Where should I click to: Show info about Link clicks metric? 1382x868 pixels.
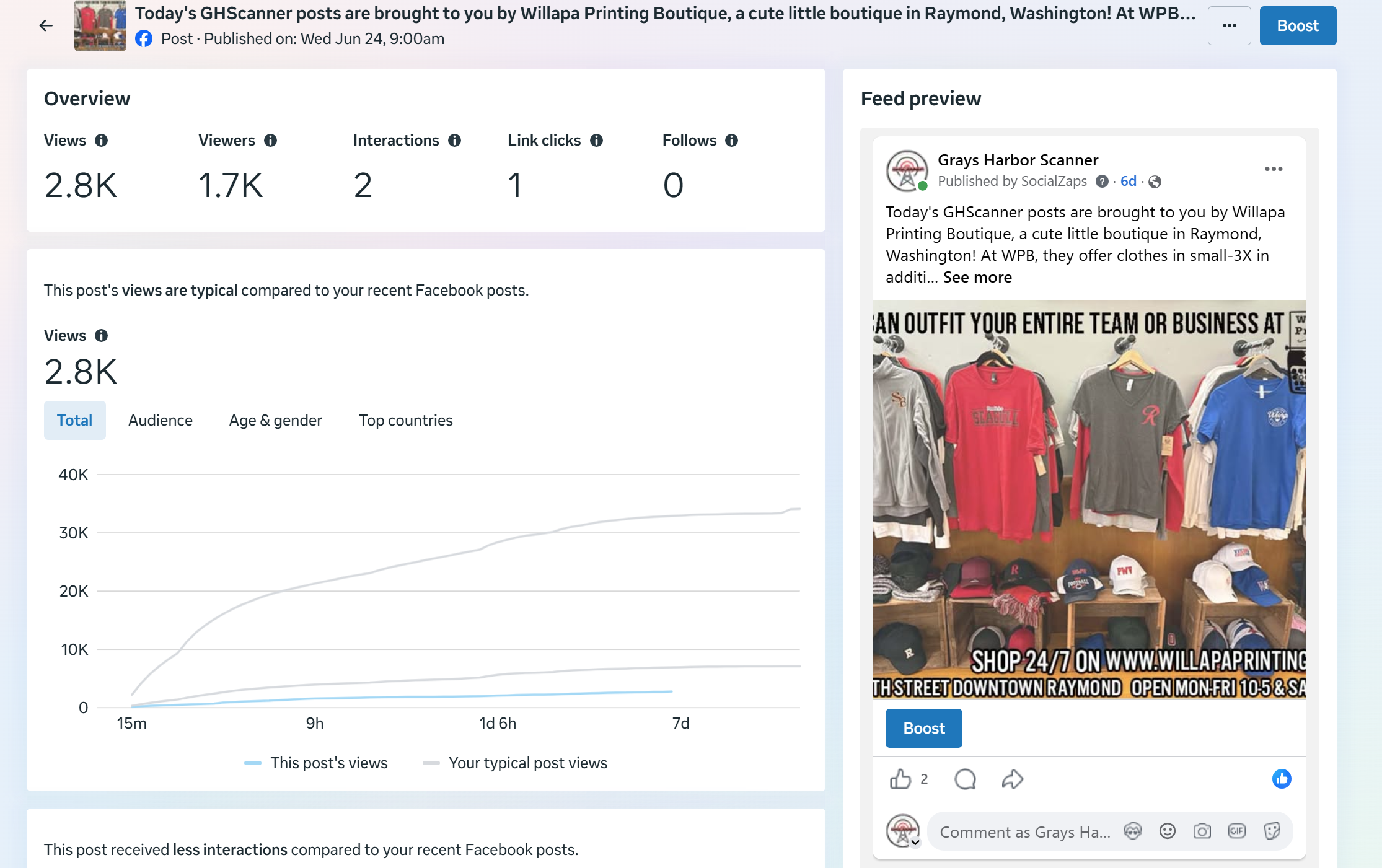[x=597, y=141]
